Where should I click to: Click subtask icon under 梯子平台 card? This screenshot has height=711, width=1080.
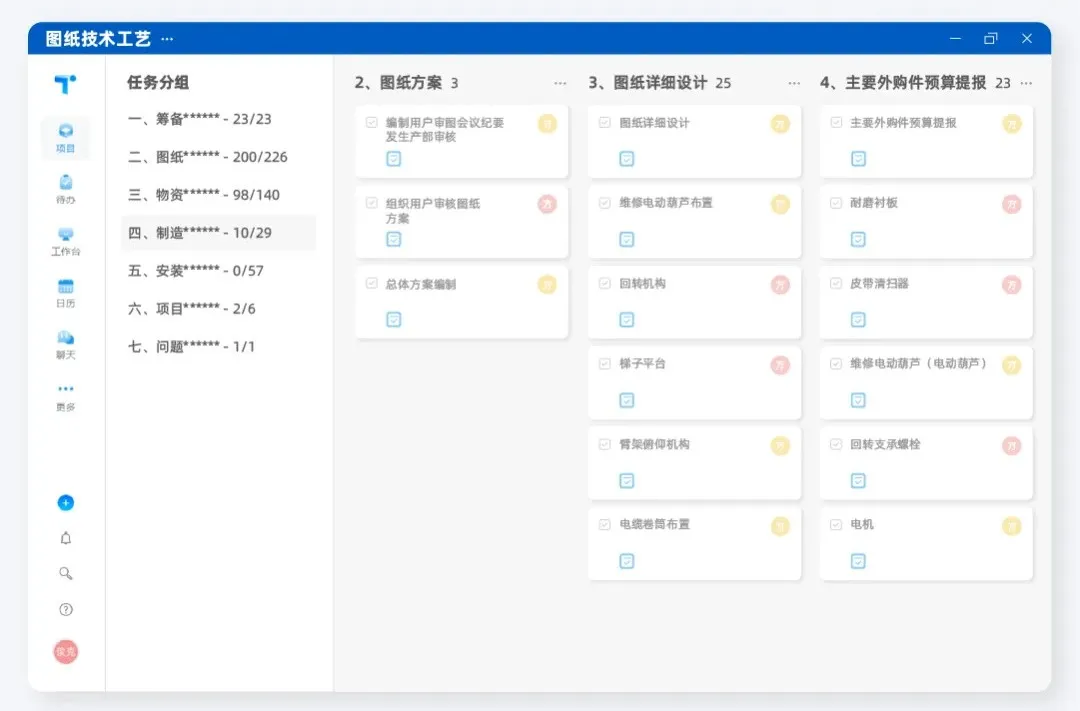point(626,400)
